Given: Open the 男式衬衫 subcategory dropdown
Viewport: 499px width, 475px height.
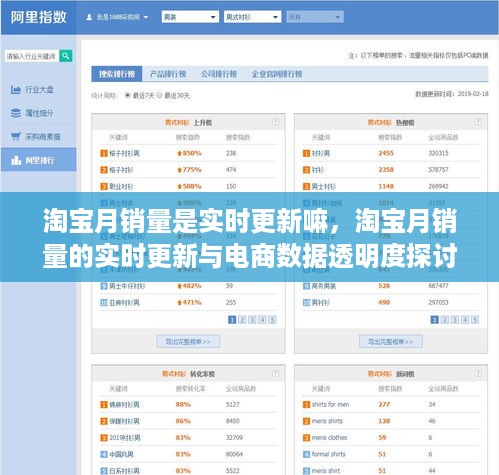Looking at the screenshot, I should tap(253, 17).
